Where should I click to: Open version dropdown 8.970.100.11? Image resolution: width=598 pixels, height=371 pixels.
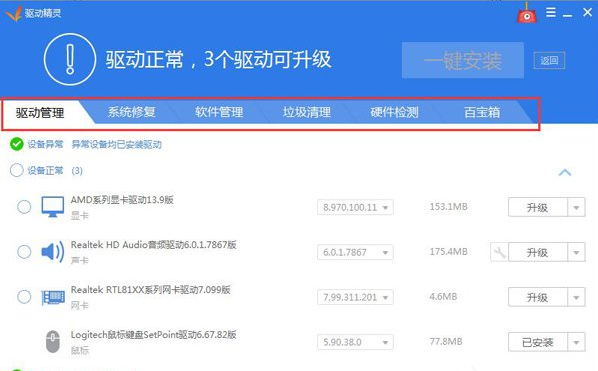(x=355, y=207)
